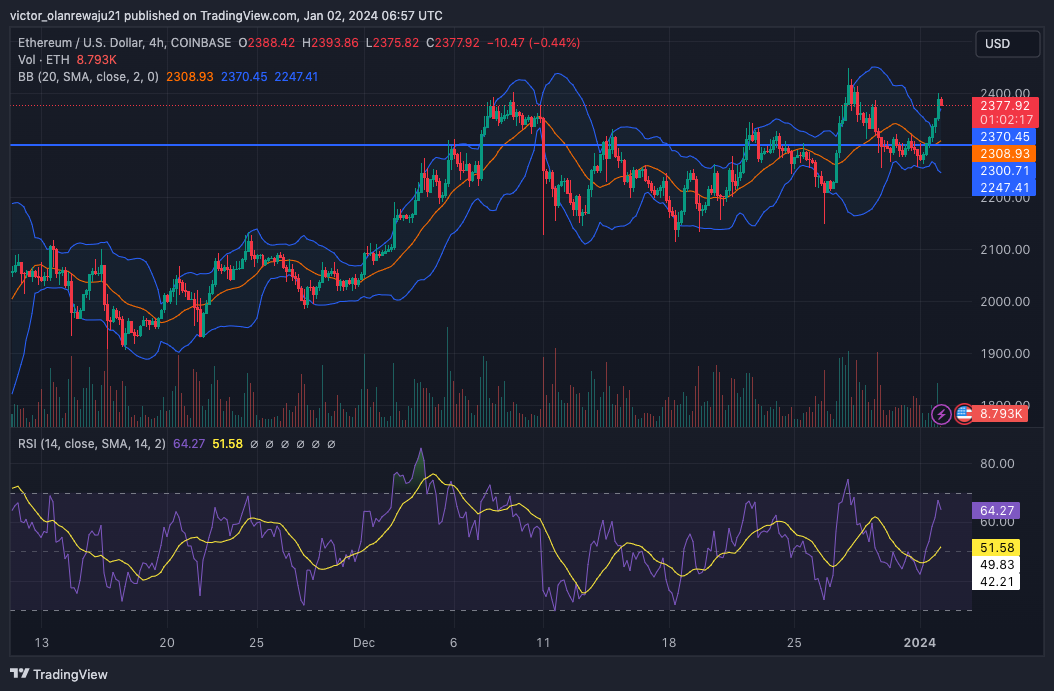Click the purple RSI 64.27 value label
This screenshot has height=691, width=1054.
996,511
